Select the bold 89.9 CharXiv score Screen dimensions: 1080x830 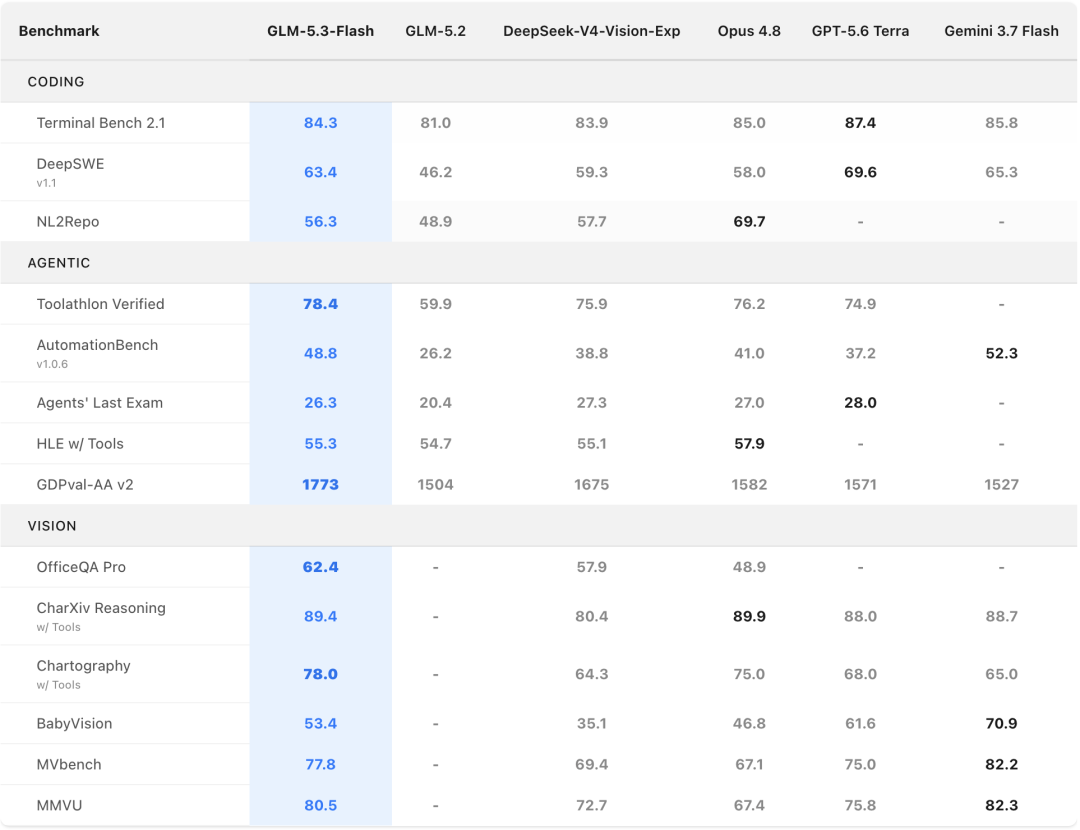point(749,616)
